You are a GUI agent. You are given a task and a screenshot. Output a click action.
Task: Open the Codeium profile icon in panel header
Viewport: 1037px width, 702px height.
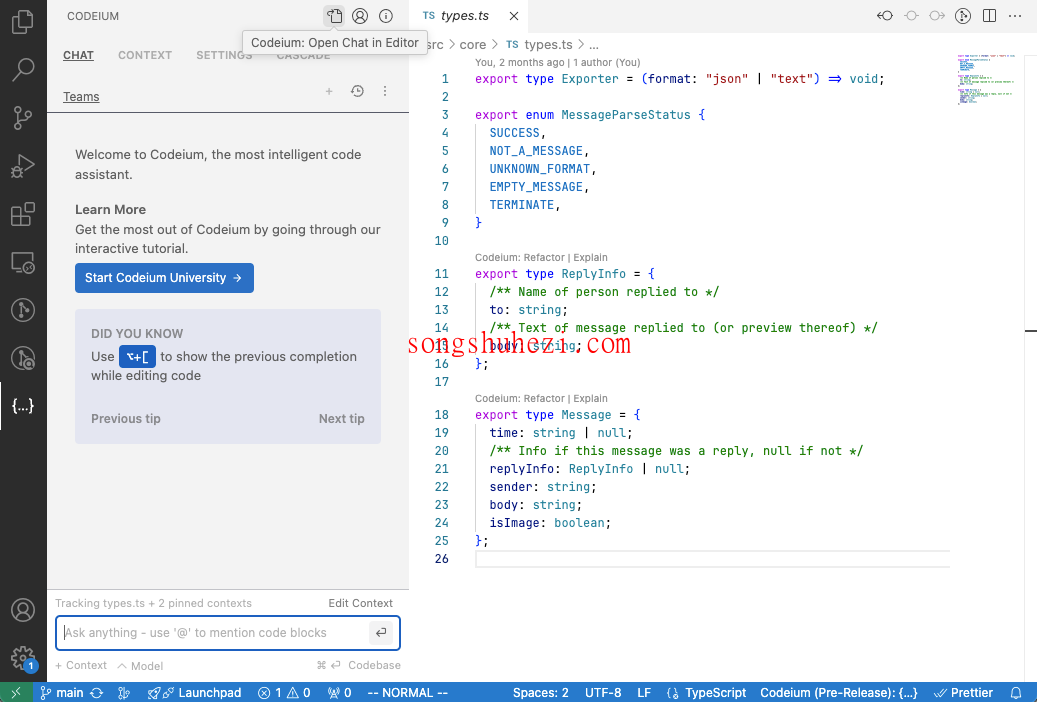point(360,16)
